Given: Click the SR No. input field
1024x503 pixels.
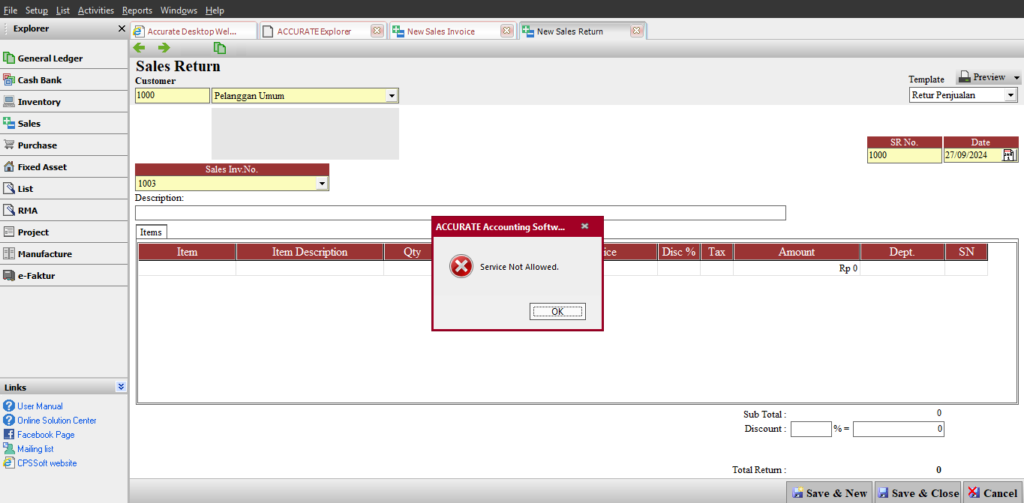Looking at the screenshot, I should click(x=904, y=155).
